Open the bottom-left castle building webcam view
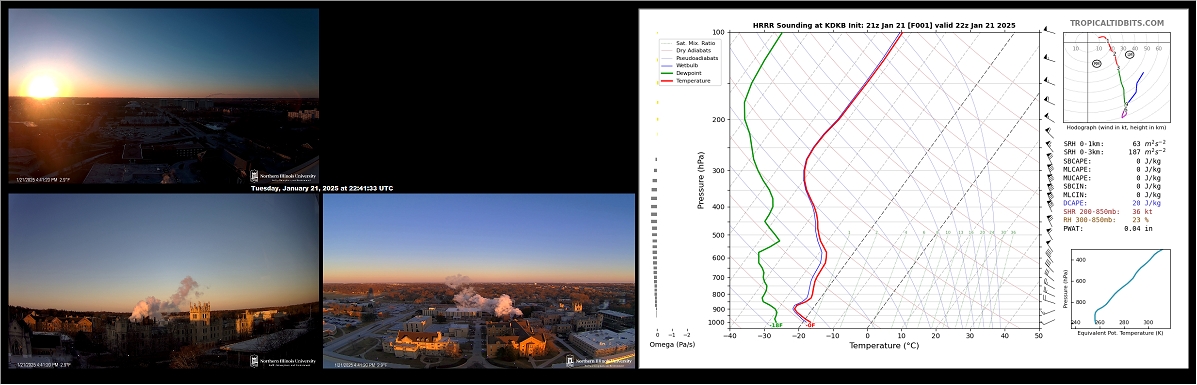The height and width of the screenshot is (385, 1197). pos(163,281)
